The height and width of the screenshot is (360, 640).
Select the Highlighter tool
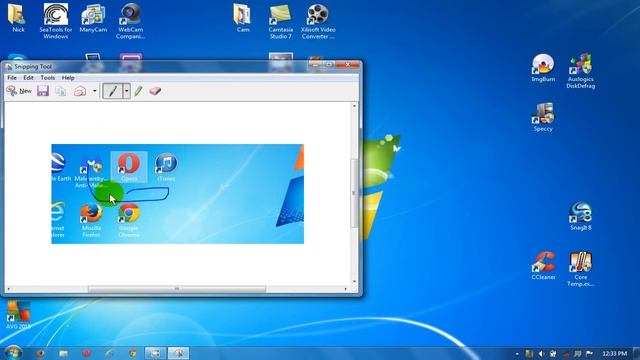click(138, 91)
